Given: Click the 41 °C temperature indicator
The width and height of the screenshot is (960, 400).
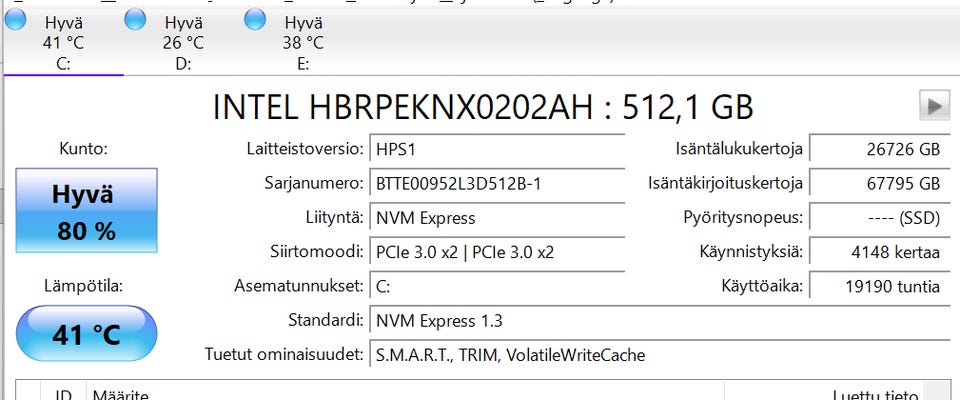Looking at the screenshot, I should click(x=86, y=334).
